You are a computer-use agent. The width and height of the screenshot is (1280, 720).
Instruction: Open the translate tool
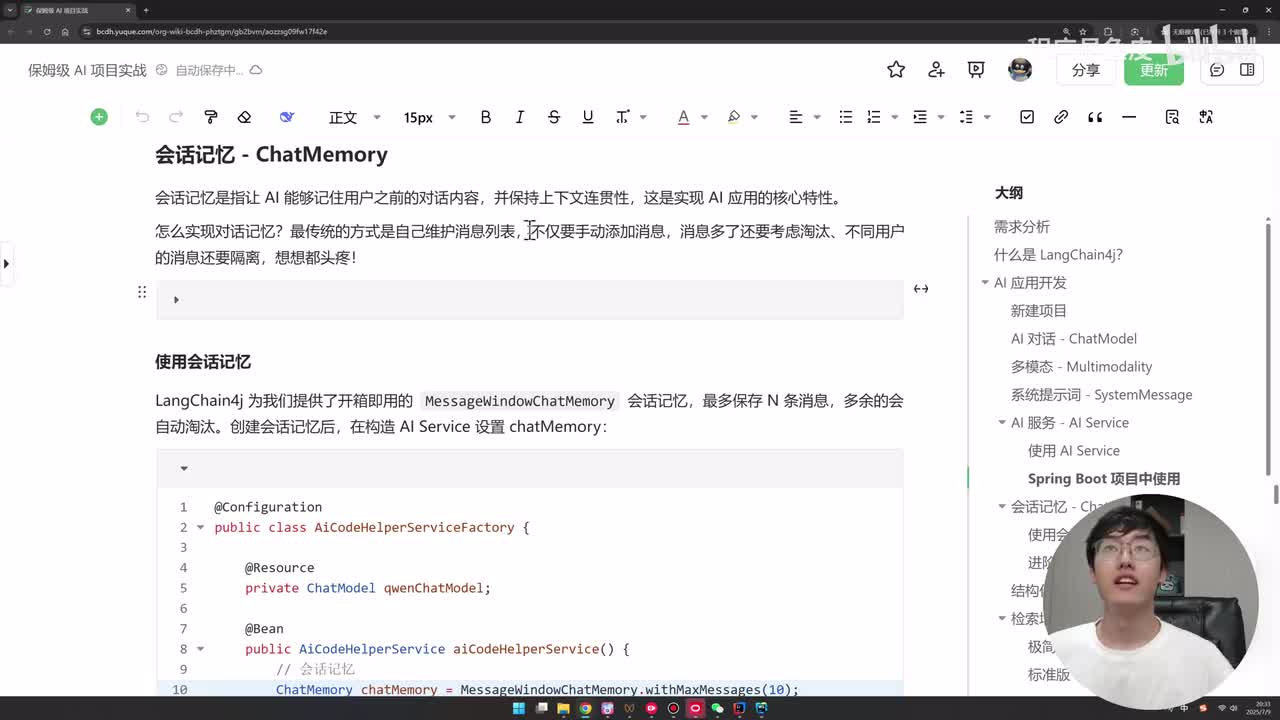[1206, 117]
